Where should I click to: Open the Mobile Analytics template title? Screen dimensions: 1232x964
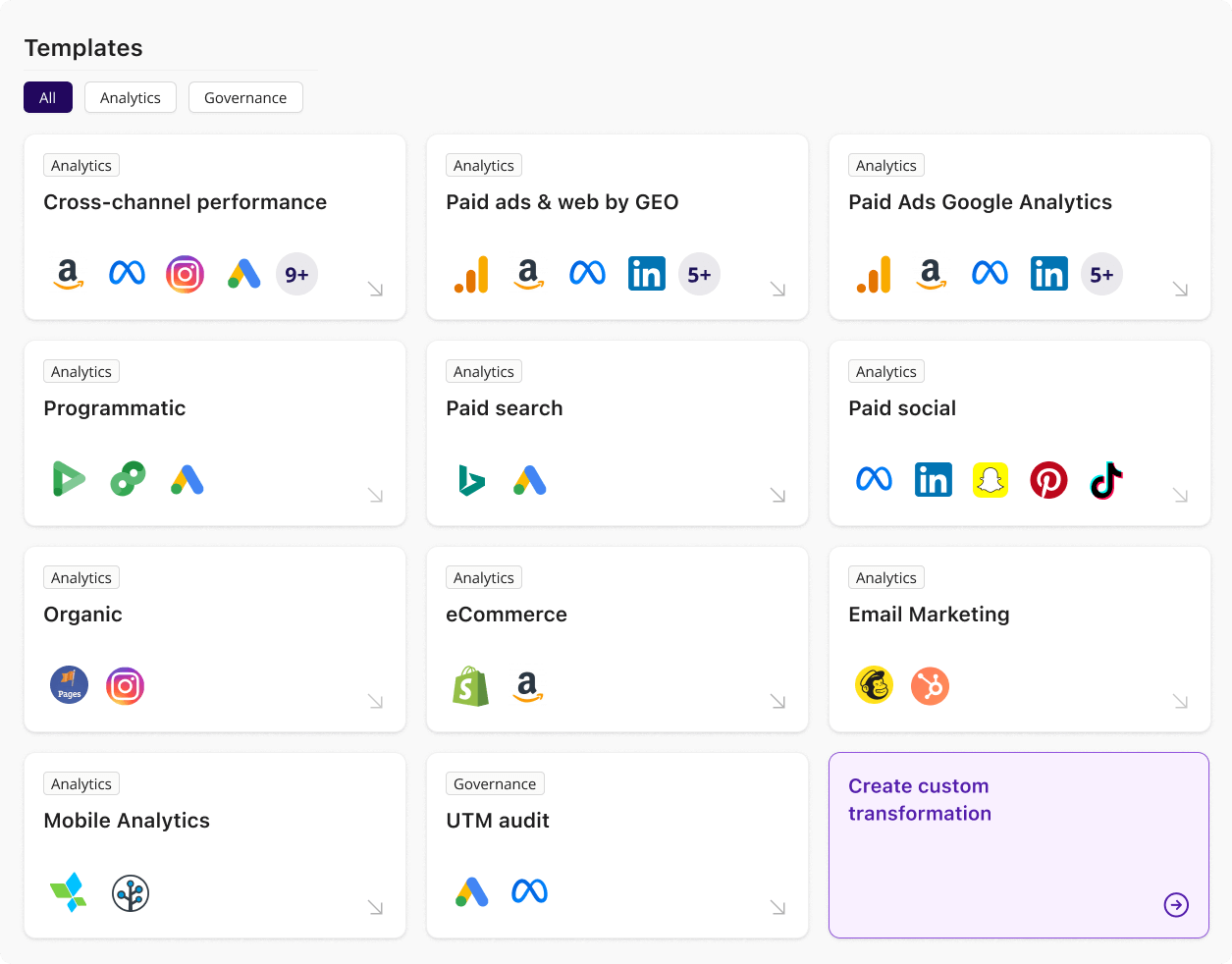click(127, 821)
